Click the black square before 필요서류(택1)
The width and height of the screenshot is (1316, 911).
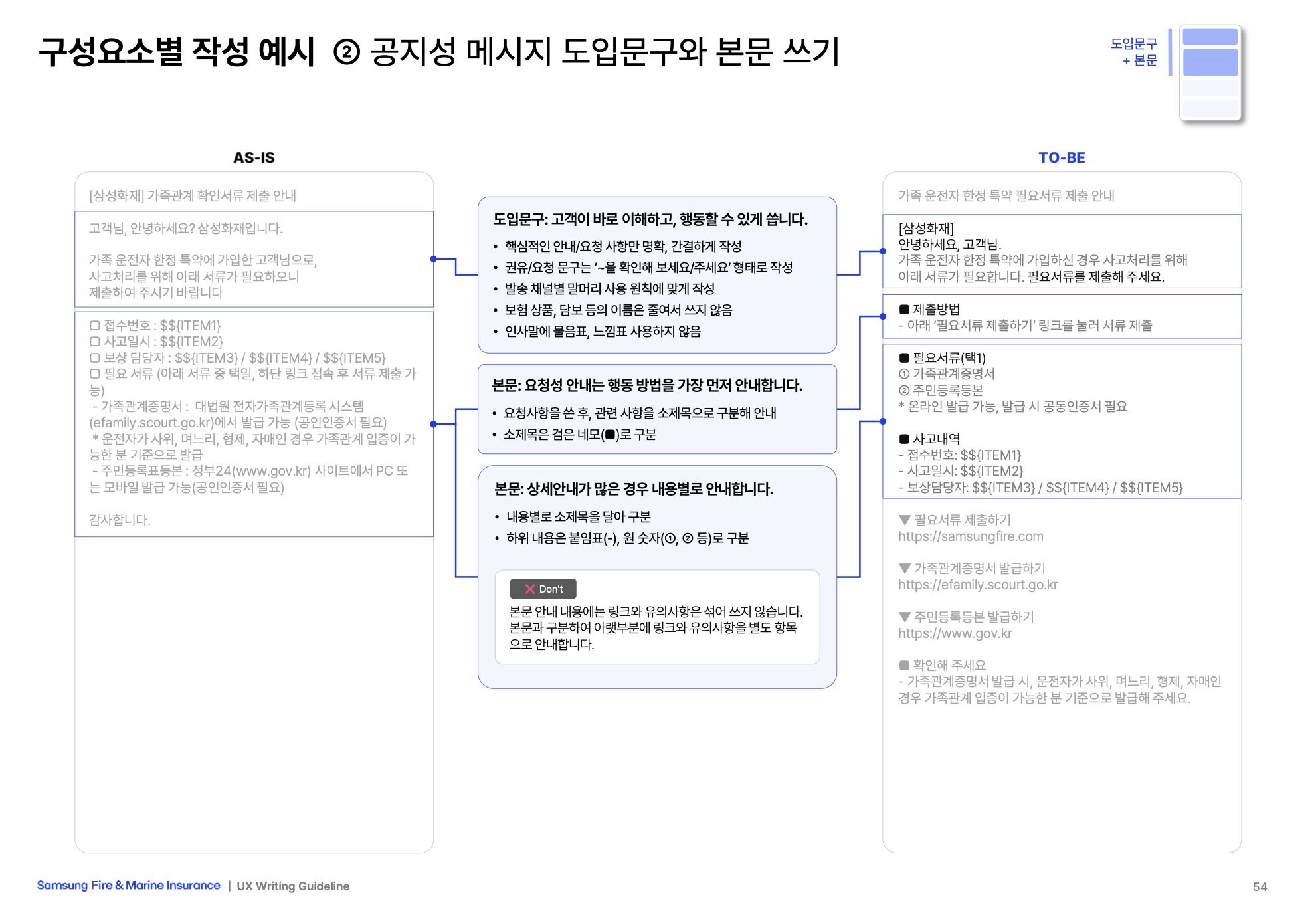tap(903, 357)
